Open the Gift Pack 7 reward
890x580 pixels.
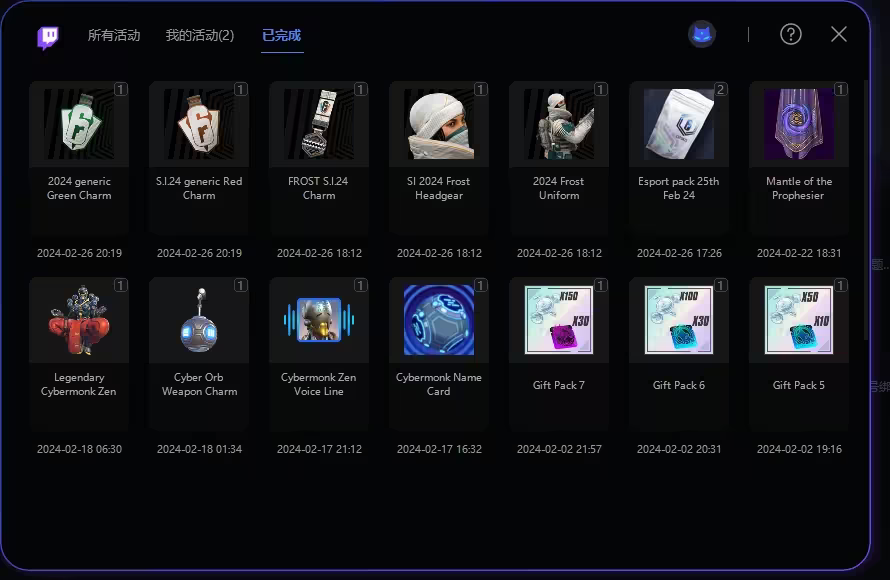(559, 354)
